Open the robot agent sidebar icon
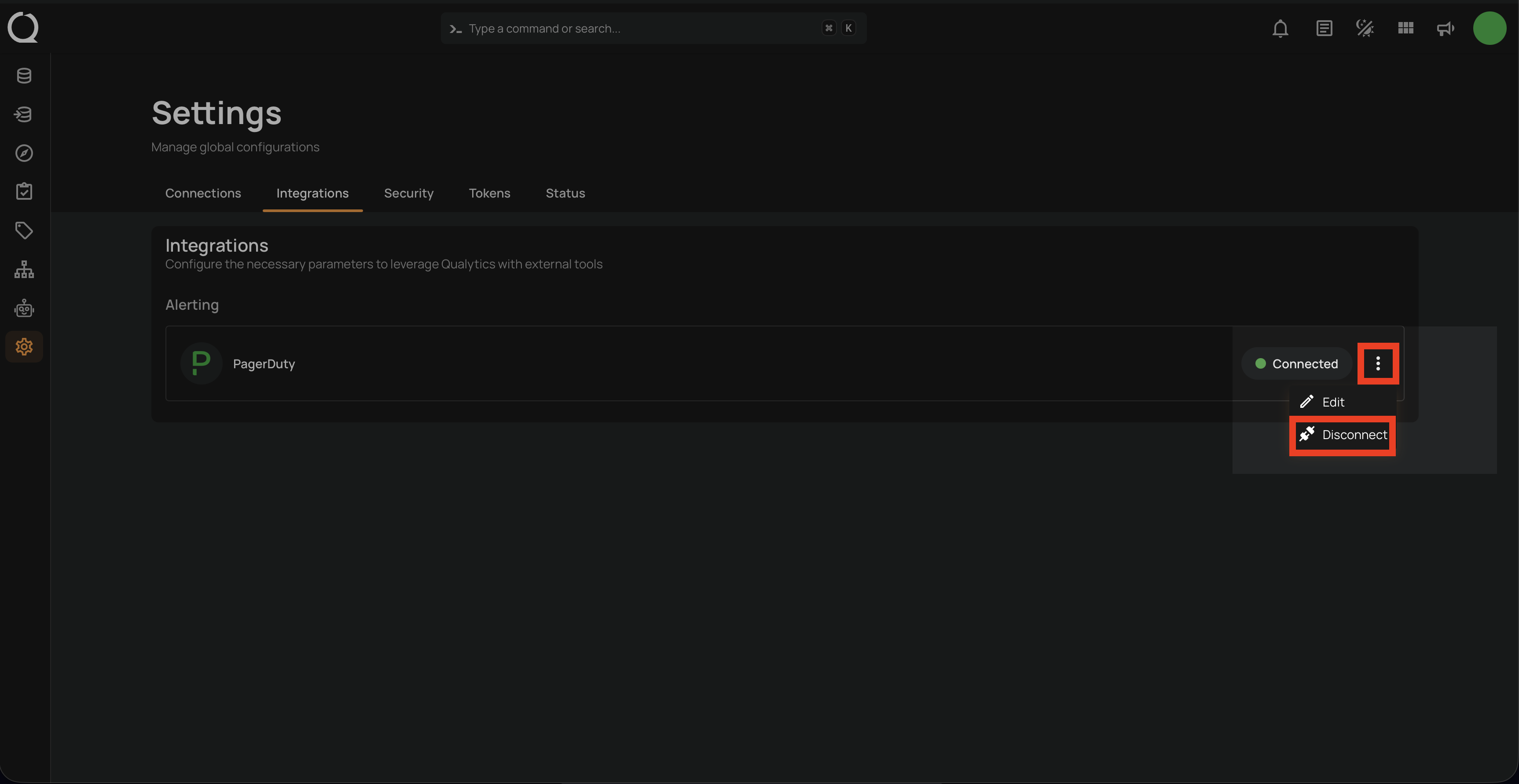 click(x=24, y=308)
